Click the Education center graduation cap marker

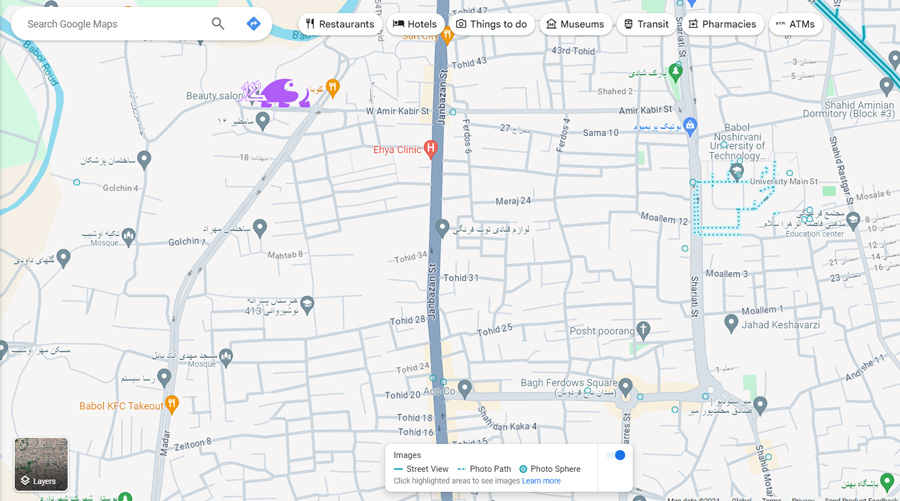[x=853, y=221]
